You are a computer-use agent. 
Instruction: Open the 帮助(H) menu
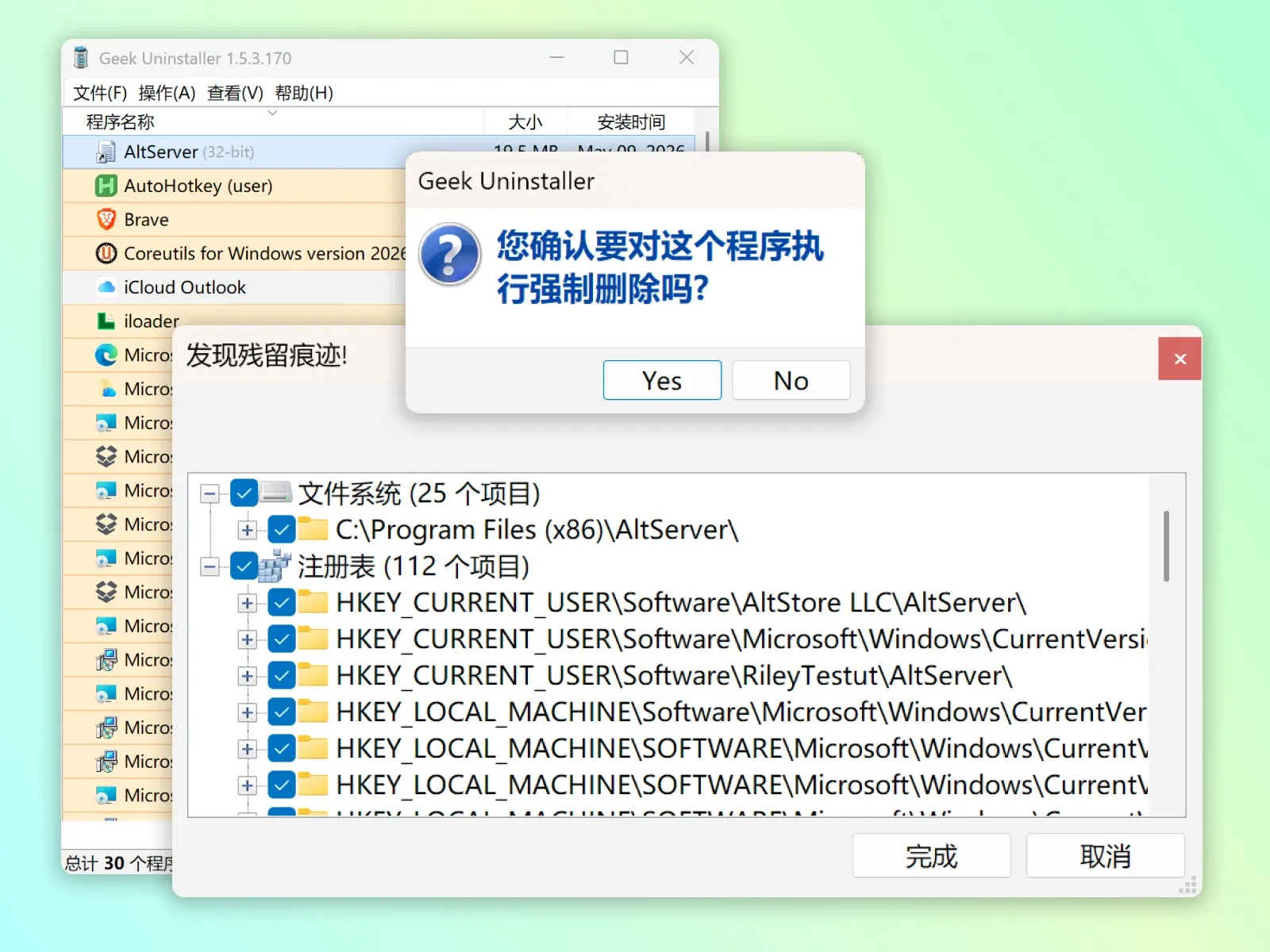coord(304,93)
